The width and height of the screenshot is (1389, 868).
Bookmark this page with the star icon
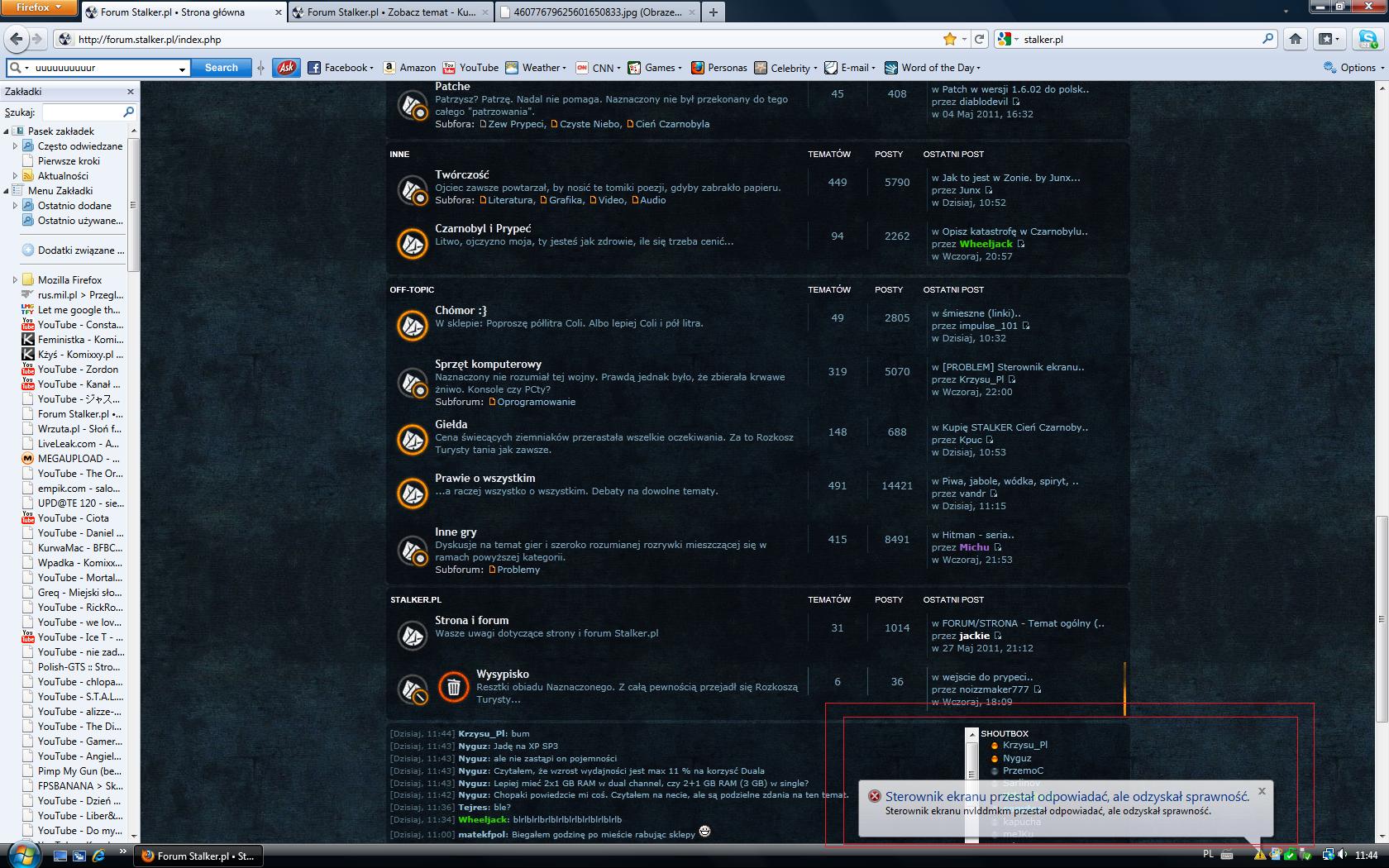click(950, 39)
